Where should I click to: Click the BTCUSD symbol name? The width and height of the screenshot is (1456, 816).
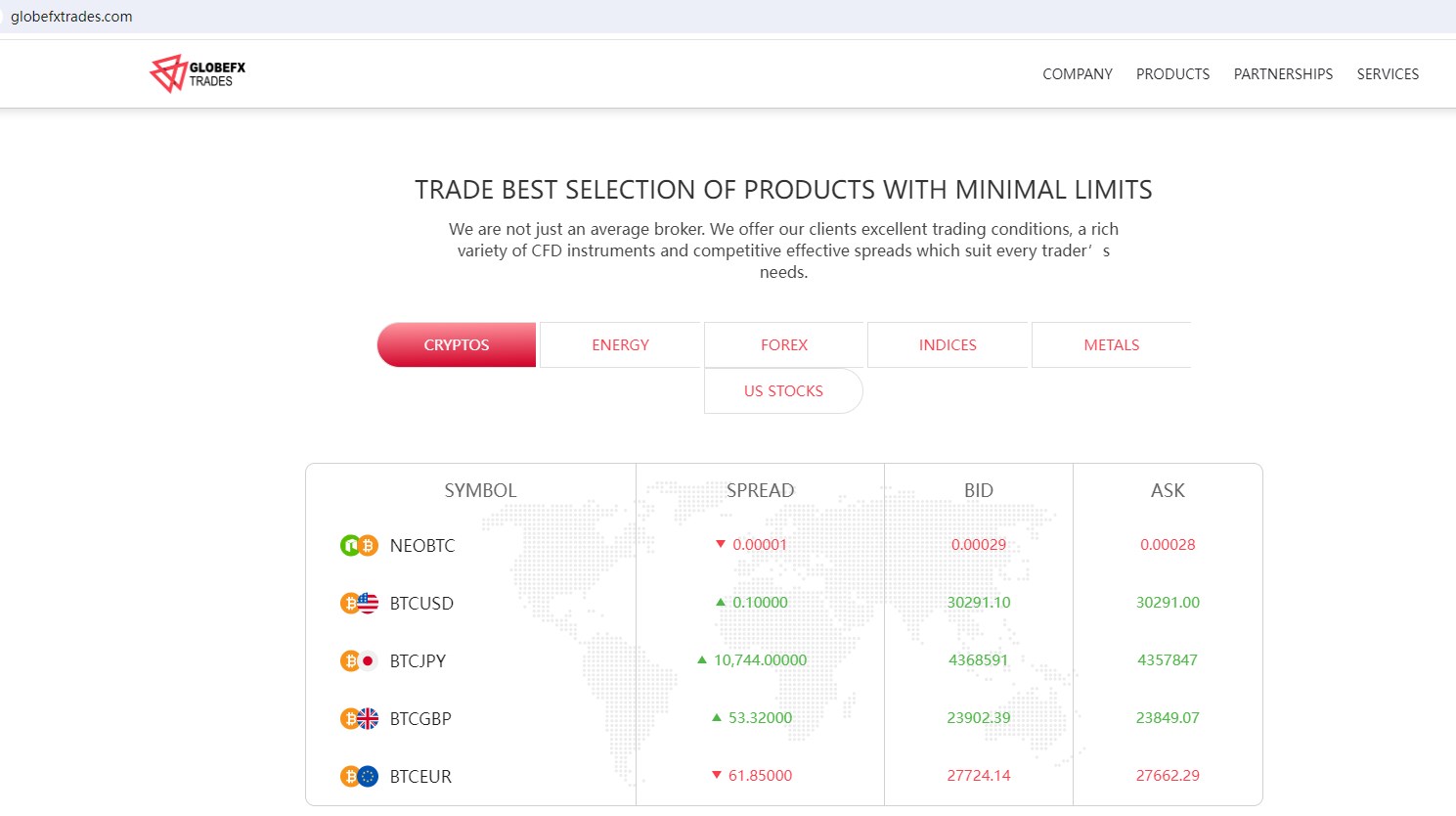[x=421, y=604]
